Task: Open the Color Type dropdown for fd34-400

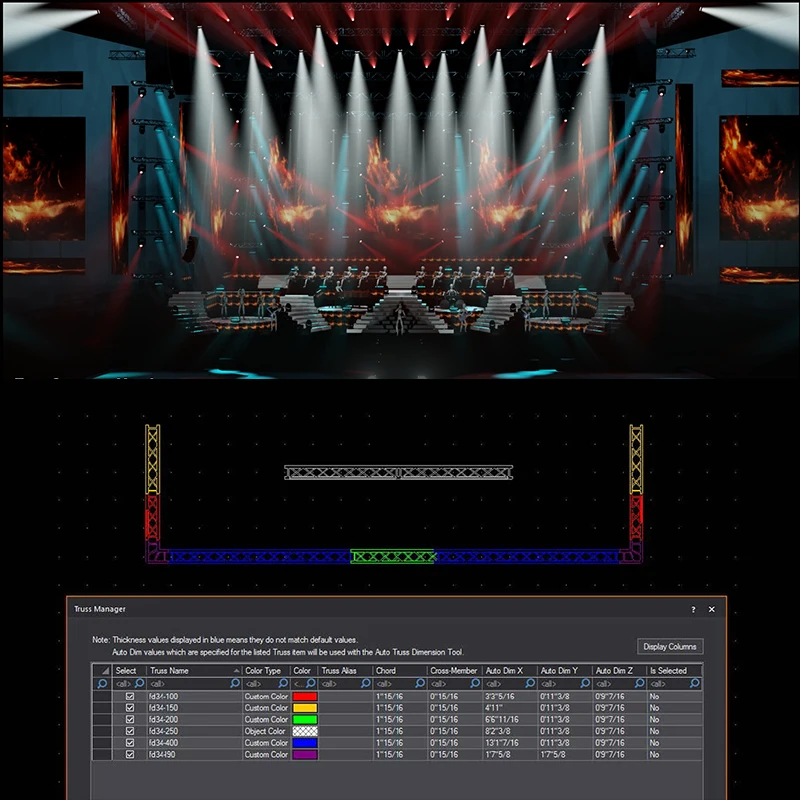Action: pyautogui.click(x=266, y=743)
